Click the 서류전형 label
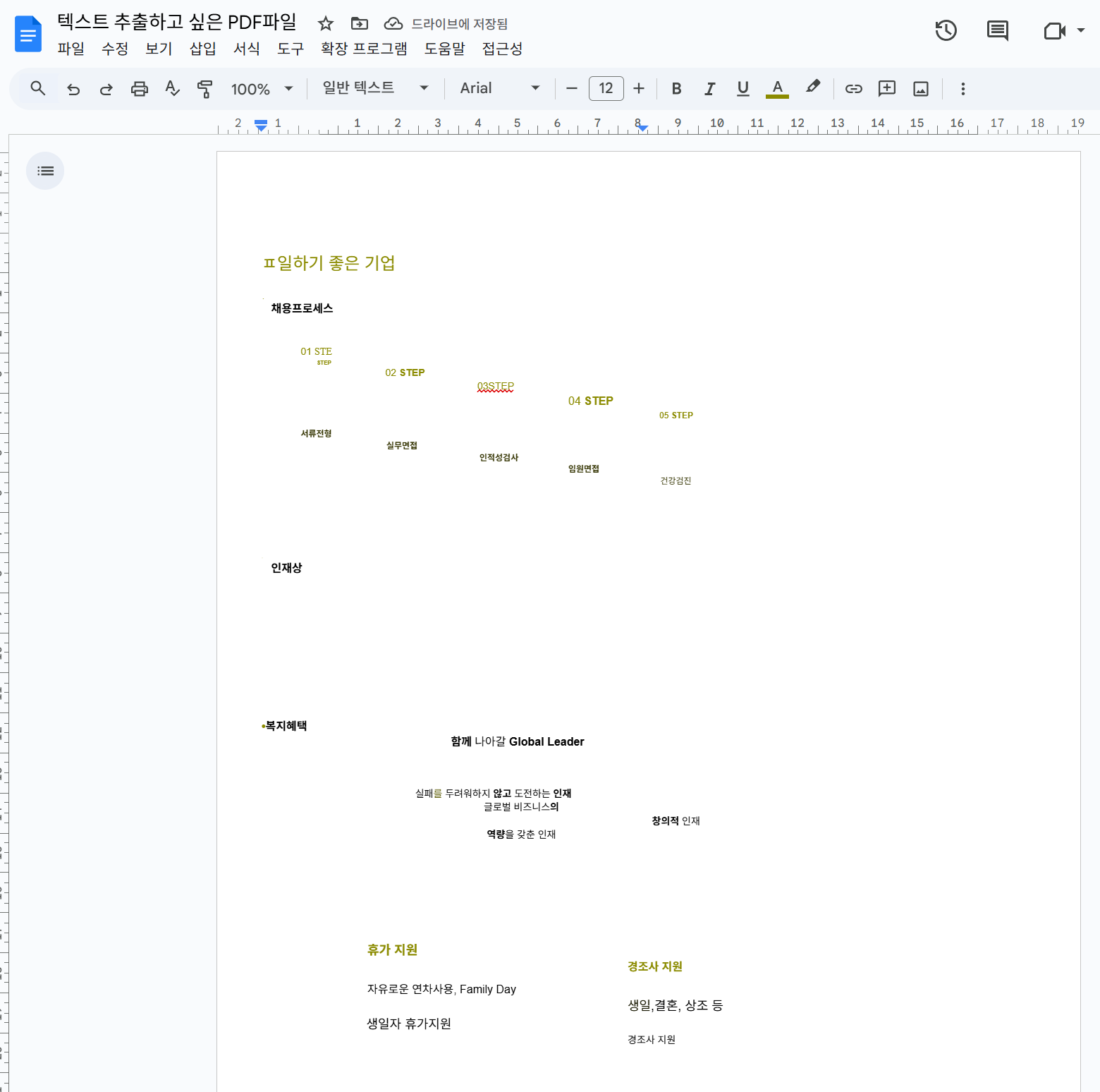Image resolution: width=1100 pixels, height=1092 pixels. click(317, 434)
